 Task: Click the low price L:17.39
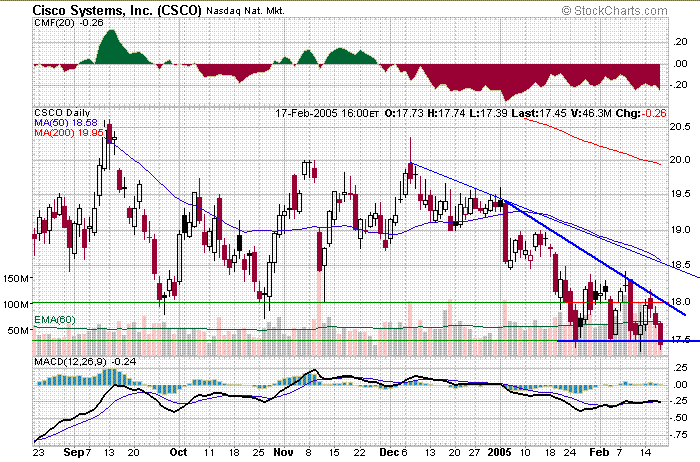pyautogui.click(x=488, y=113)
